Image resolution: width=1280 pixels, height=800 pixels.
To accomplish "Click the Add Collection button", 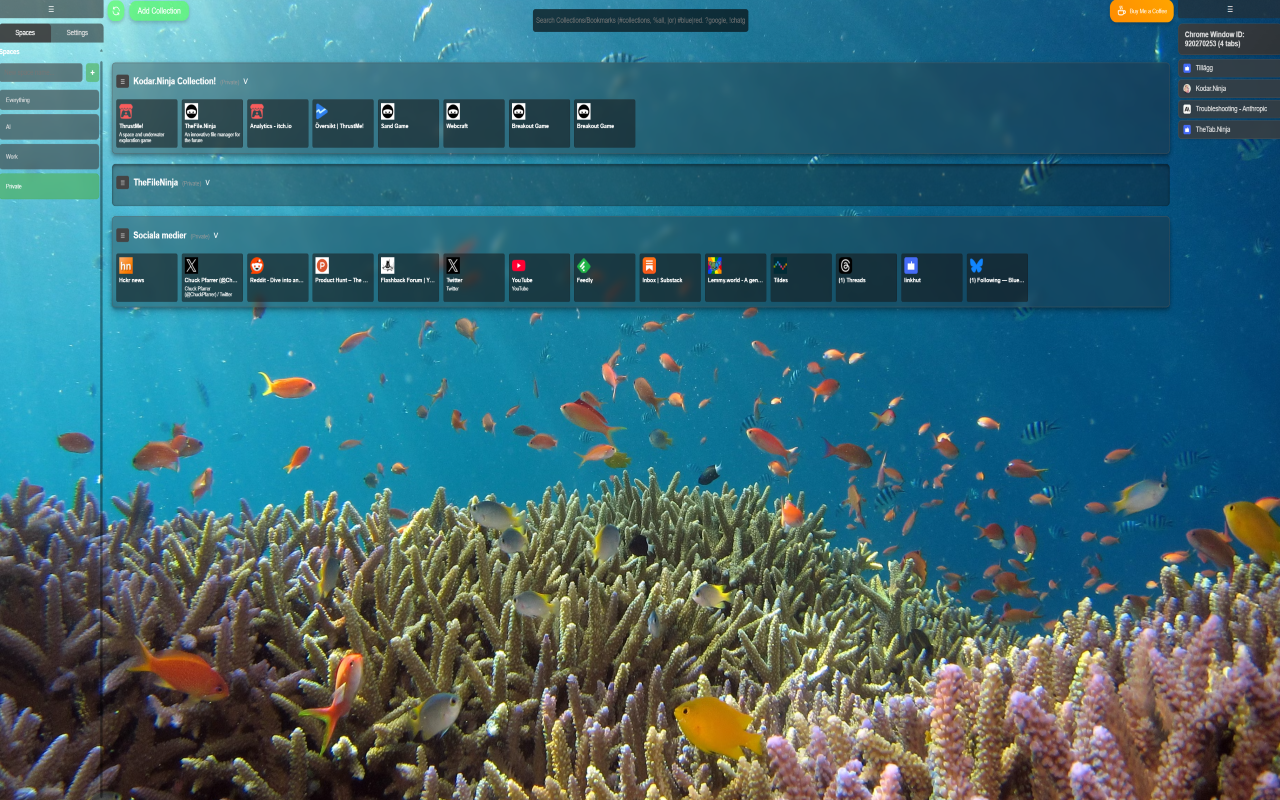I will point(156,11).
